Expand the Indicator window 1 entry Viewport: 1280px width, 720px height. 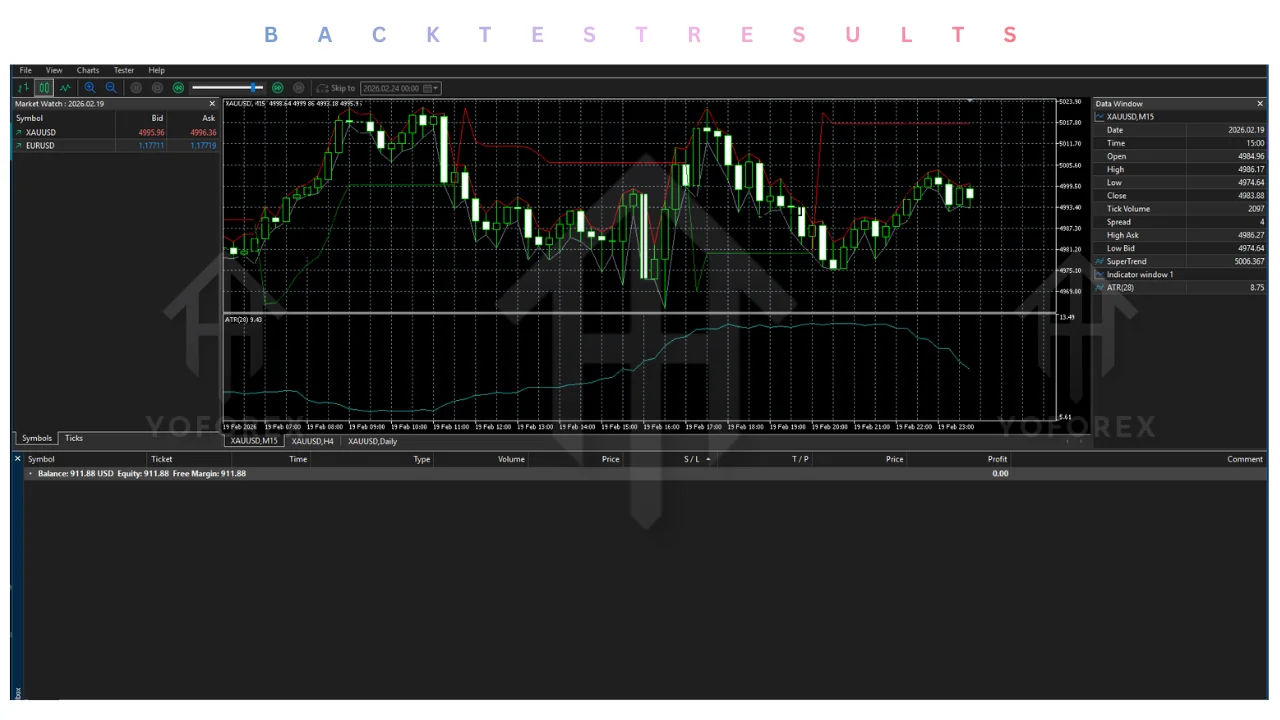click(1099, 274)
